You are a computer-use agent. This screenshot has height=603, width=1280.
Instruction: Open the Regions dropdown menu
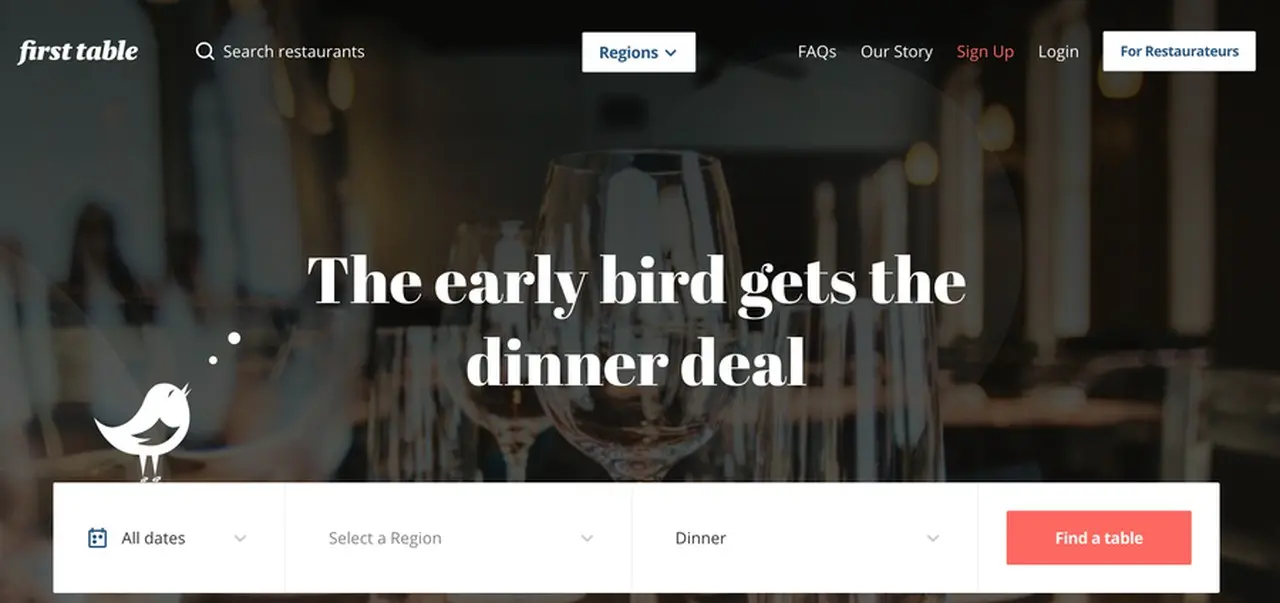pyautogui.click(x=639, y=52)
